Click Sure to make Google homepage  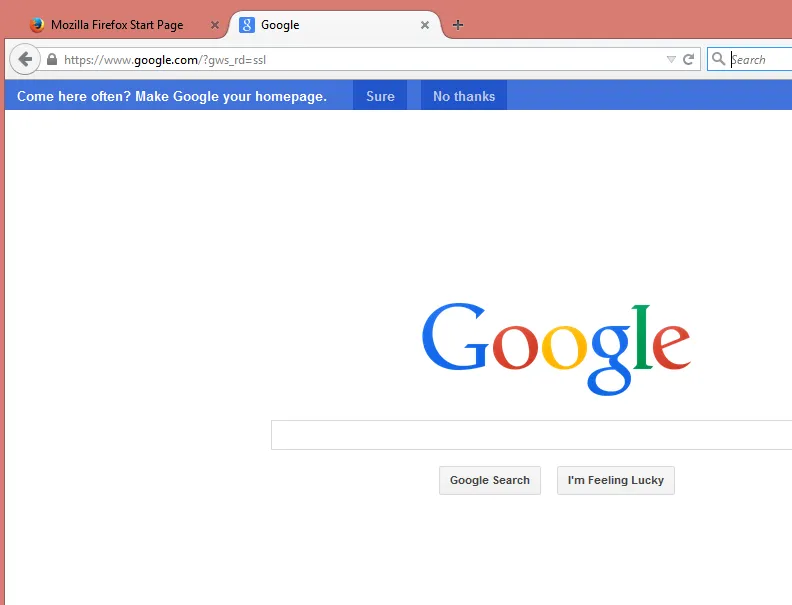tap(380, 96)
